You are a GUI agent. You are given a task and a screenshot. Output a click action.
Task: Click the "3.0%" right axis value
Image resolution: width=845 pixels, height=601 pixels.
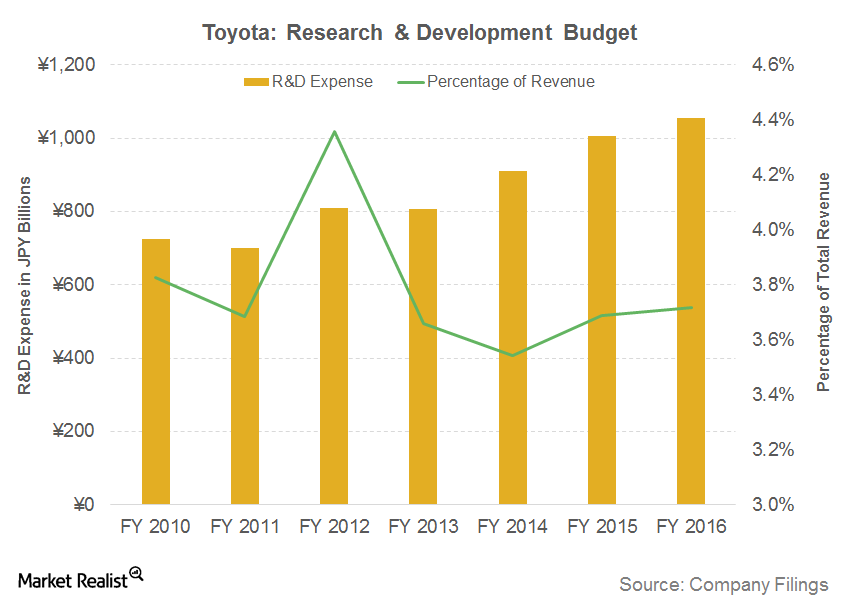(773, 505)
